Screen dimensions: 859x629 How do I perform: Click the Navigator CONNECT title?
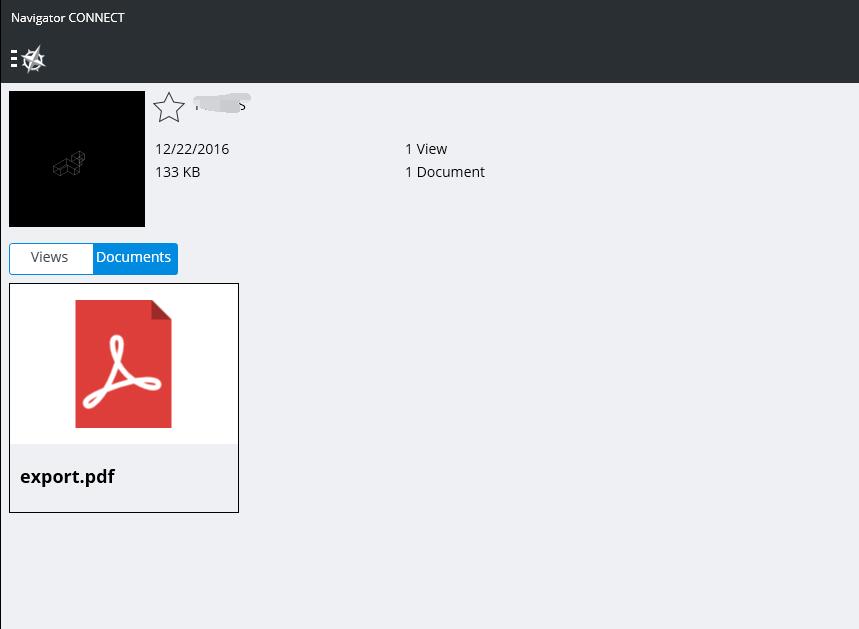pyautogui.click(x=68, y=18)
